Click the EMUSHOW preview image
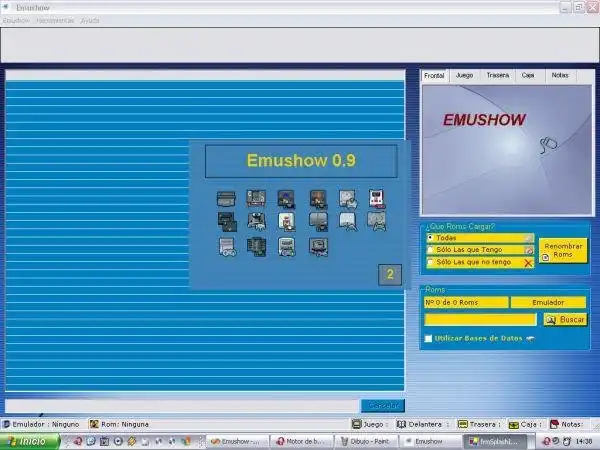The width and height of the screenshot is (600, 450). pos(507,150)
